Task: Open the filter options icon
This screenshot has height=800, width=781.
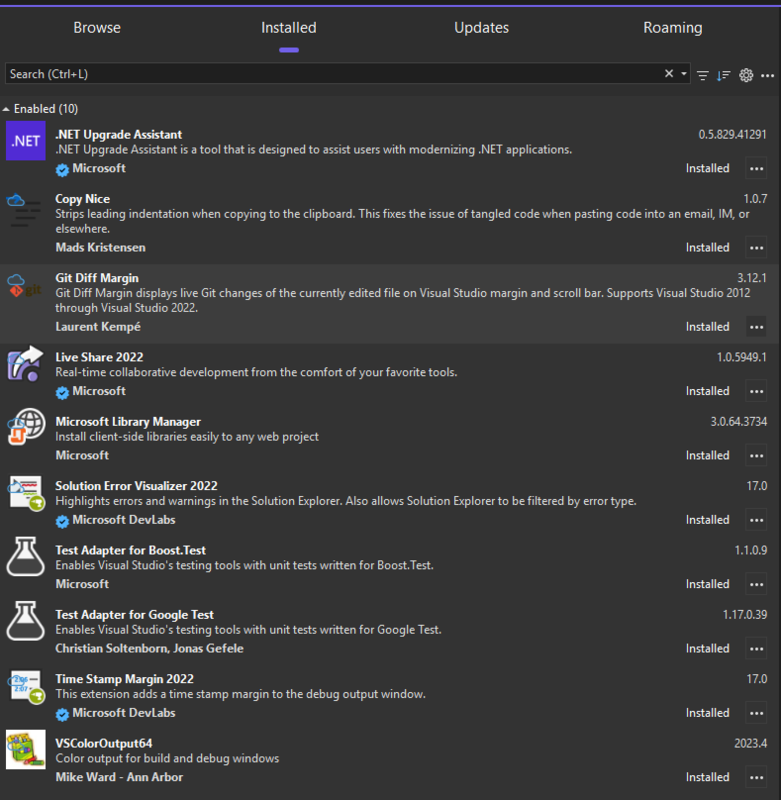Action: pyautogui.click(x=702, y=76)
